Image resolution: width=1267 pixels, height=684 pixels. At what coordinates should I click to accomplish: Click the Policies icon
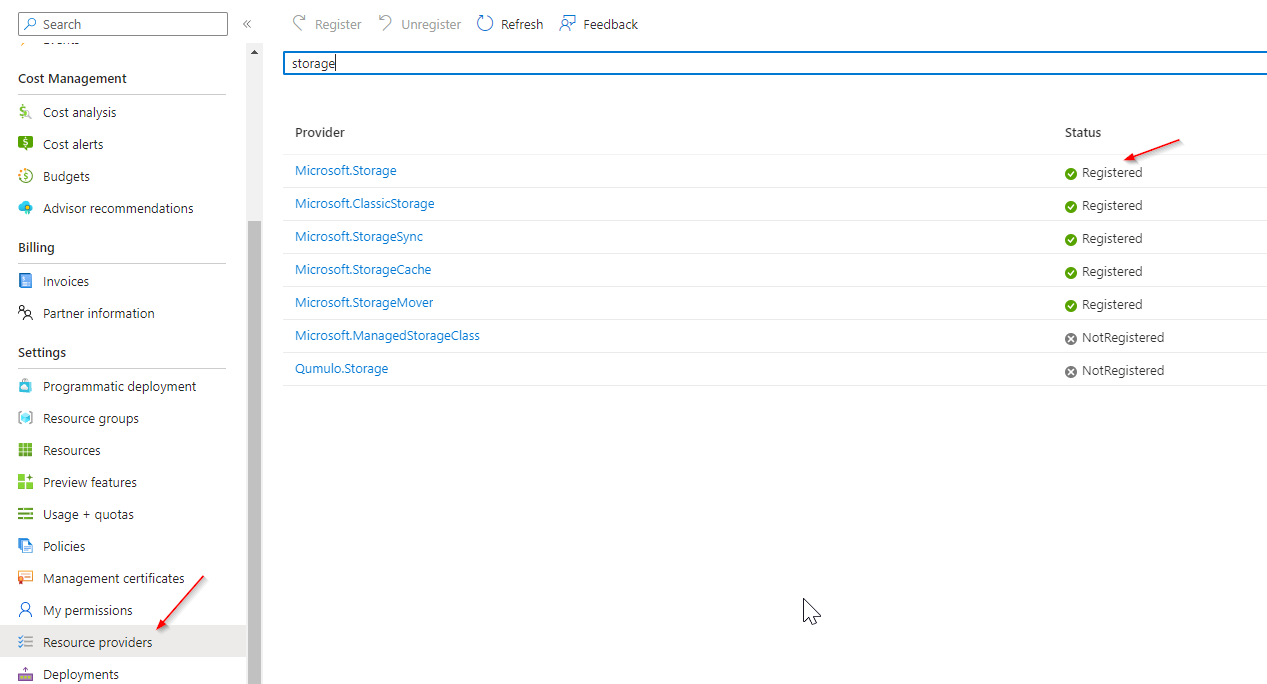click(26, 546)
